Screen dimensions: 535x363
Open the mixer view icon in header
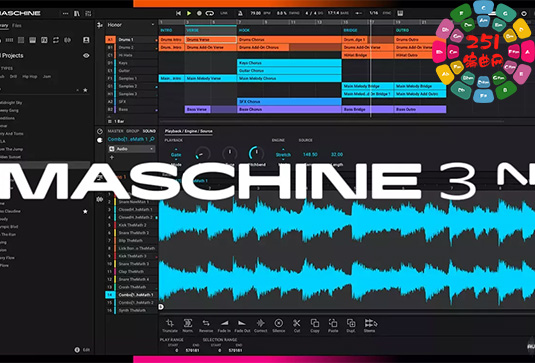pyautogui.click(x=88, y=13)
